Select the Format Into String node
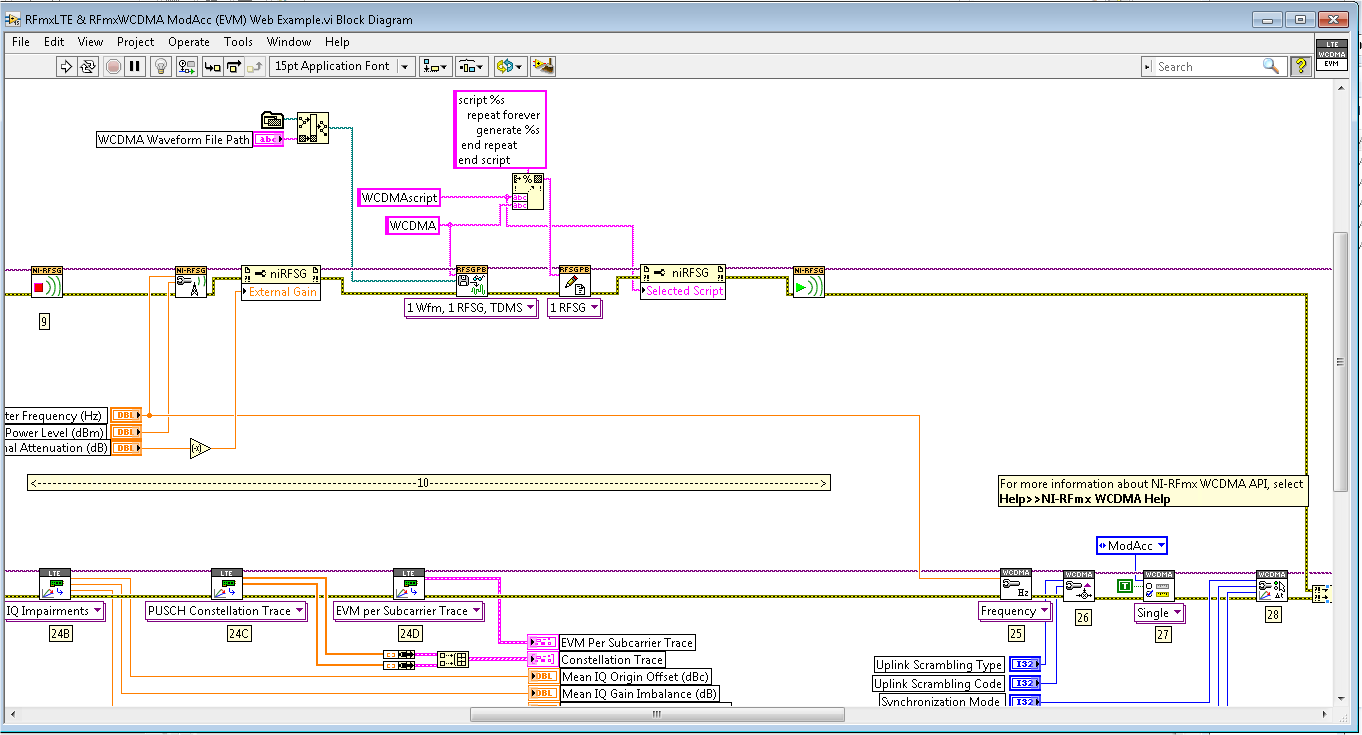 (x=527, y=191)
